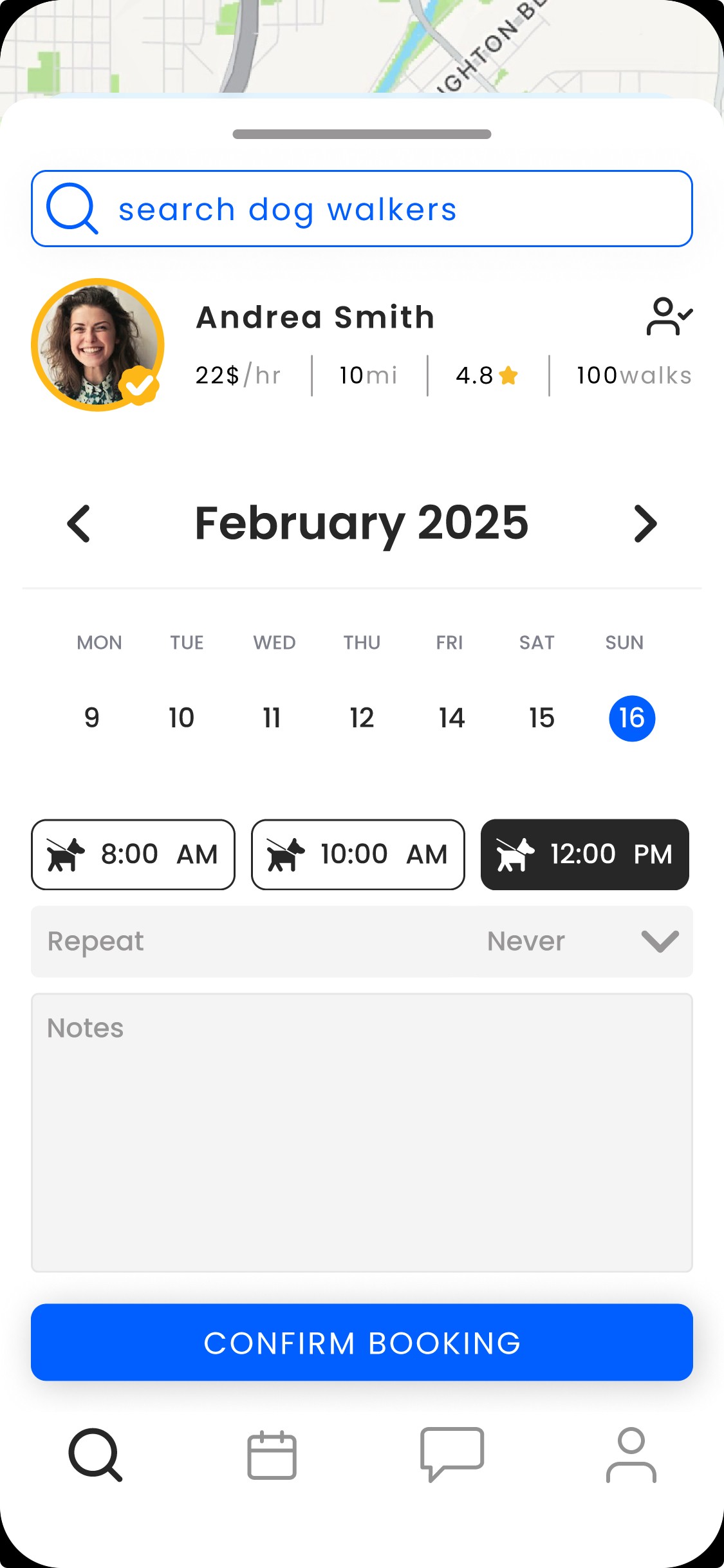
Task: Tap the star rating icon next to 4.8
Action: pos(508,375)
